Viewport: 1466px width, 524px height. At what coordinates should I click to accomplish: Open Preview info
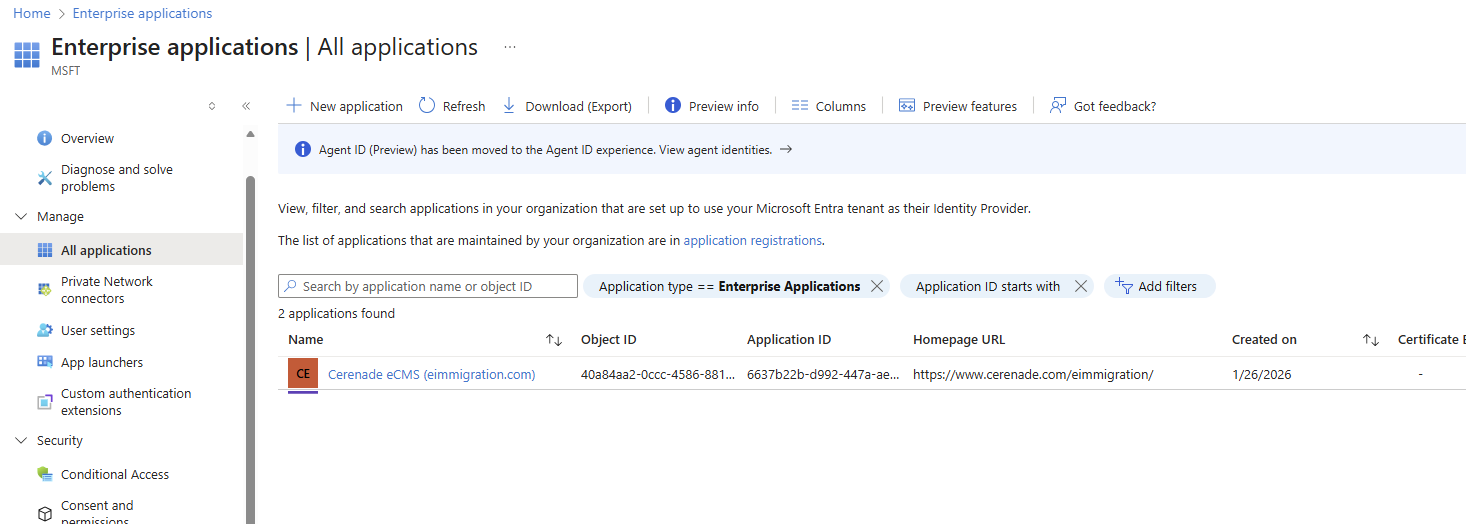712,106
